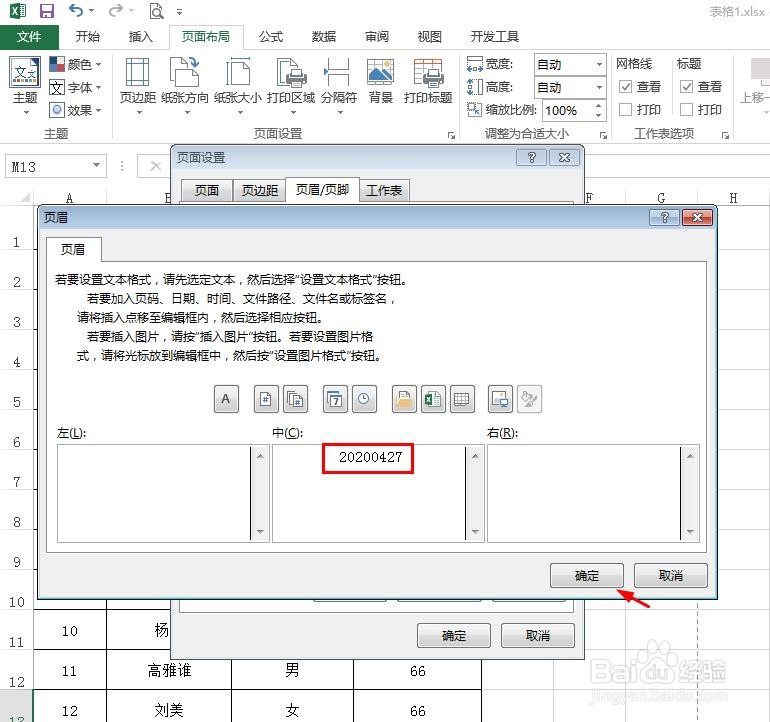Switch to 开始 (Home) ribbon tab
Screen dimensions: 770x722
pyautogui.click(x=88, y=37)
